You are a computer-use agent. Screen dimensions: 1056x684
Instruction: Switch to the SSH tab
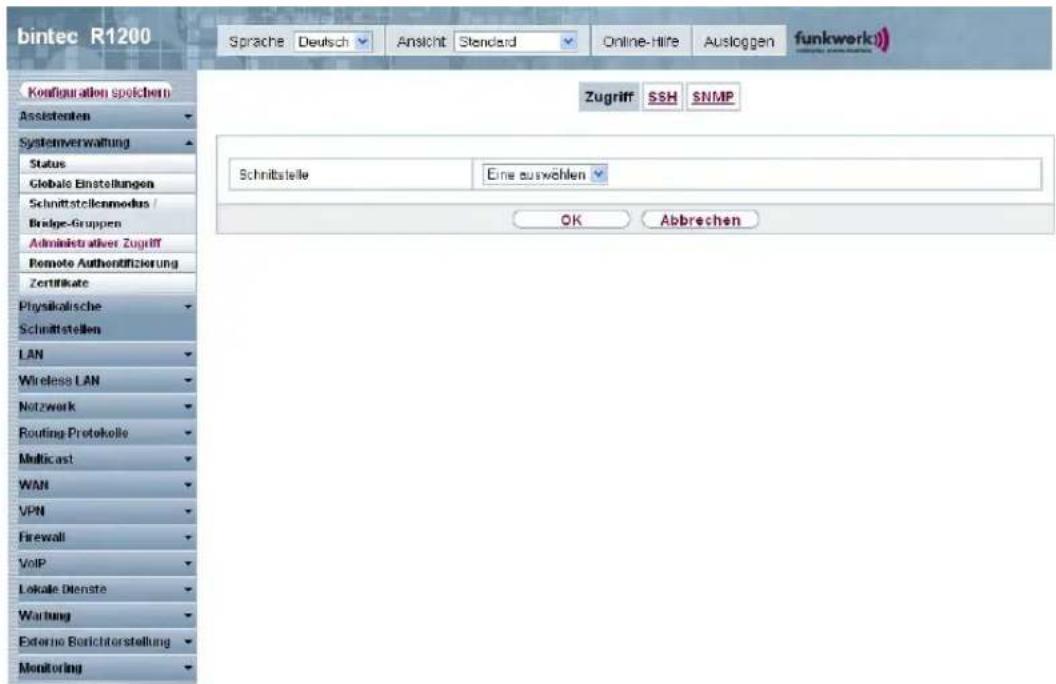coord(662,97)
